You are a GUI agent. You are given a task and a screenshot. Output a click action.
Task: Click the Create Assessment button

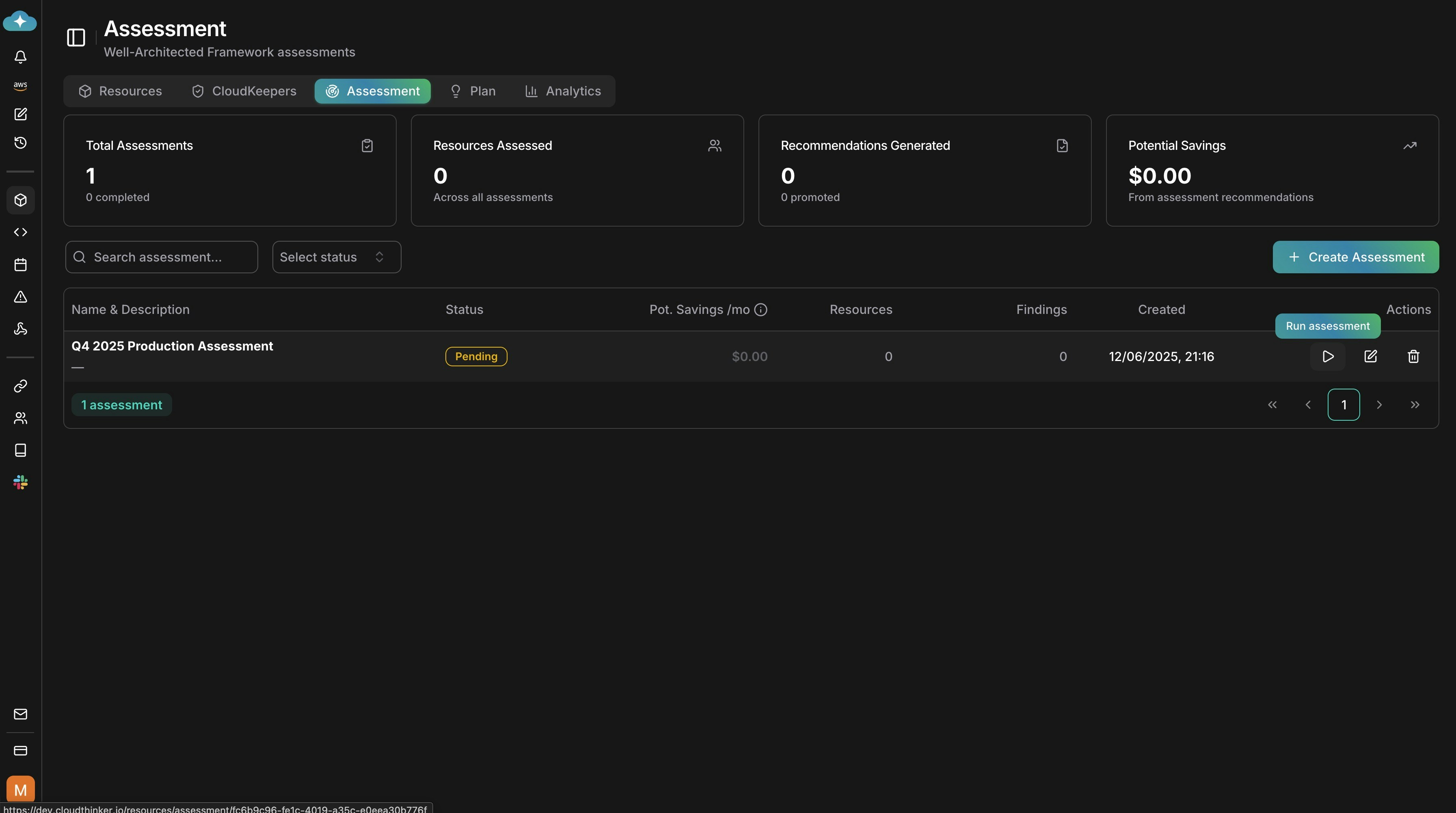click(x=1355, y=257)
